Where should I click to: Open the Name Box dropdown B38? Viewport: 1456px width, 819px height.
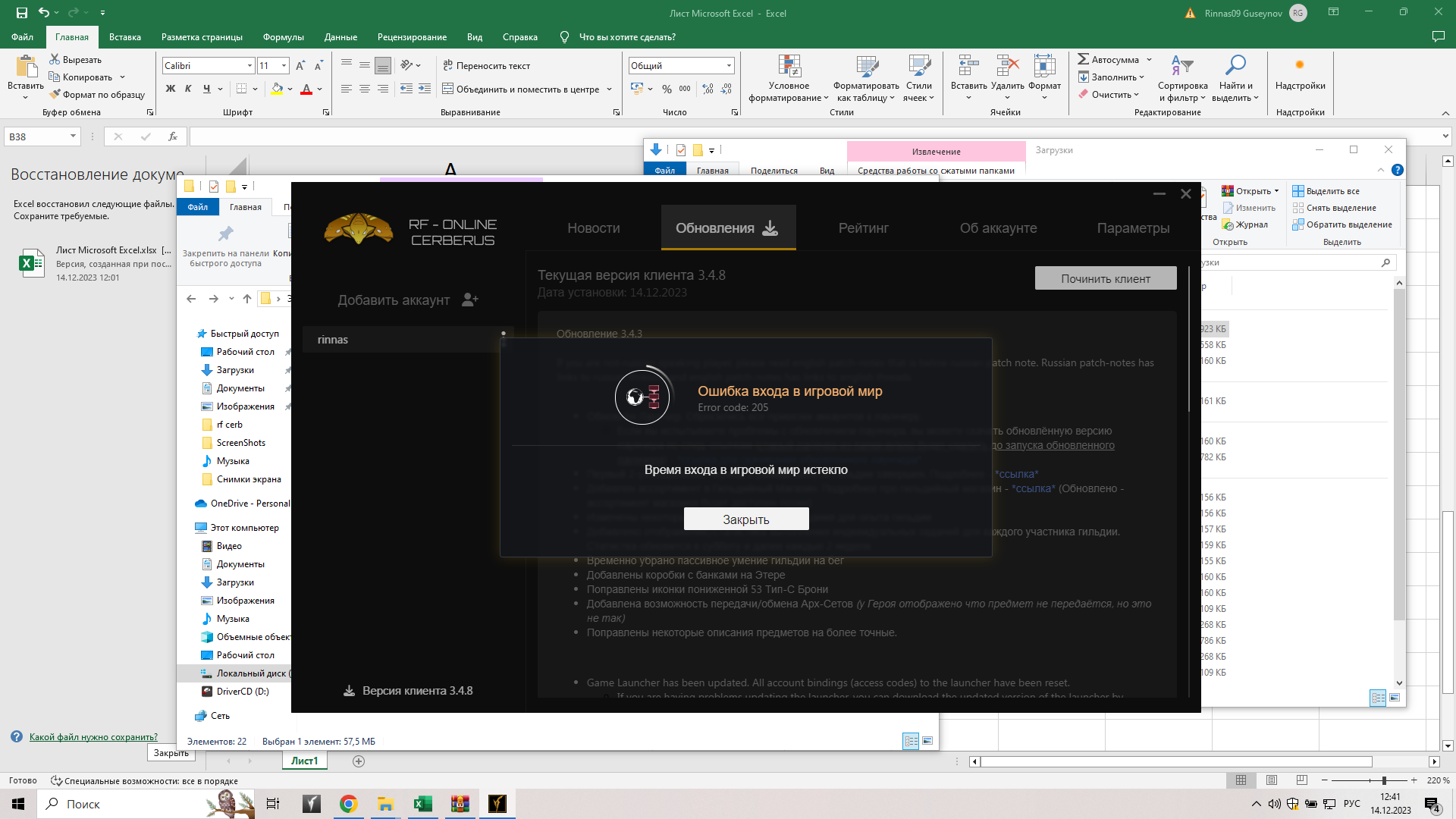pyautogui.click(x=73, y=136)
